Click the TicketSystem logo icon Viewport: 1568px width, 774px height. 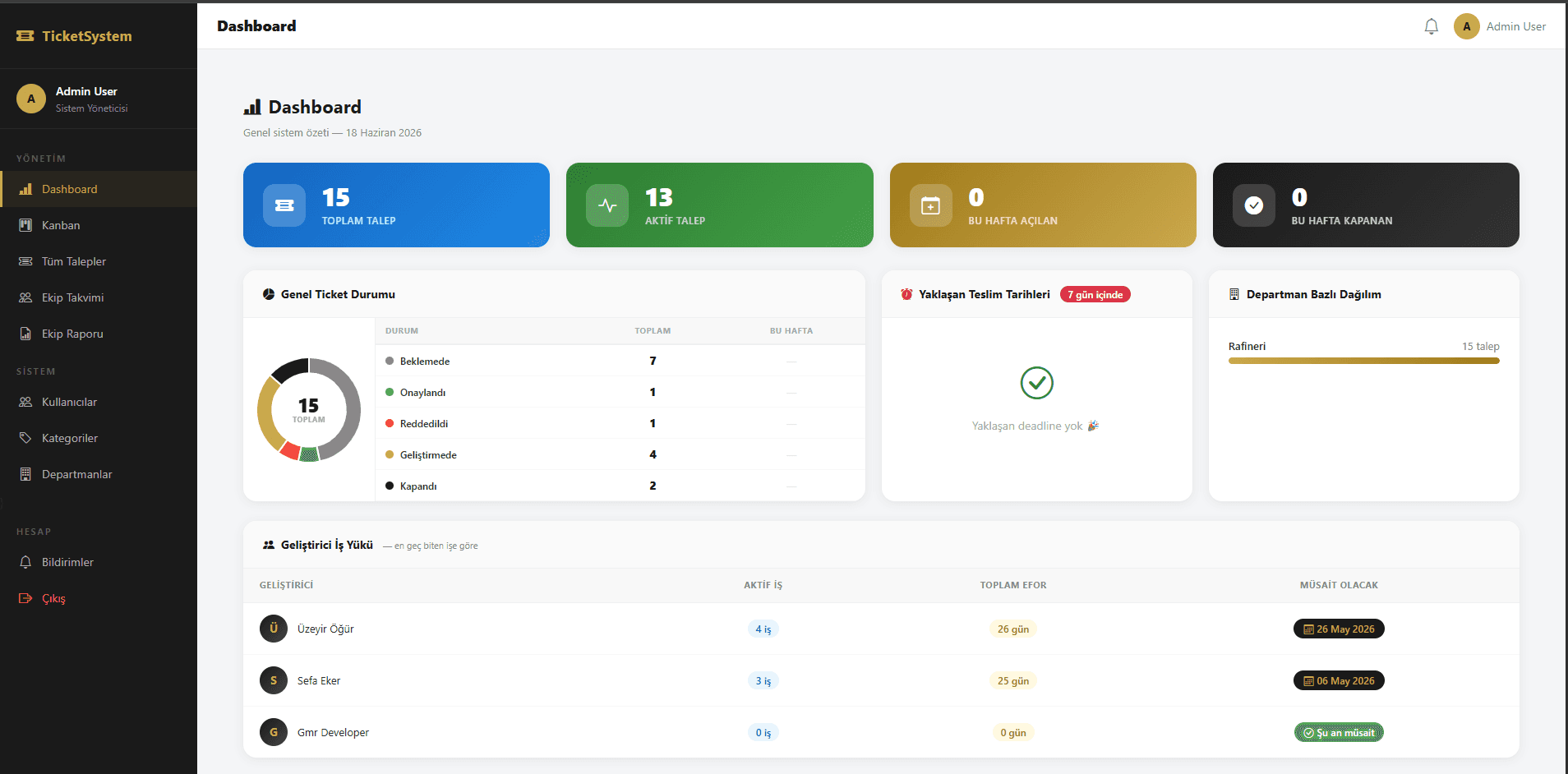pos(25,36)
